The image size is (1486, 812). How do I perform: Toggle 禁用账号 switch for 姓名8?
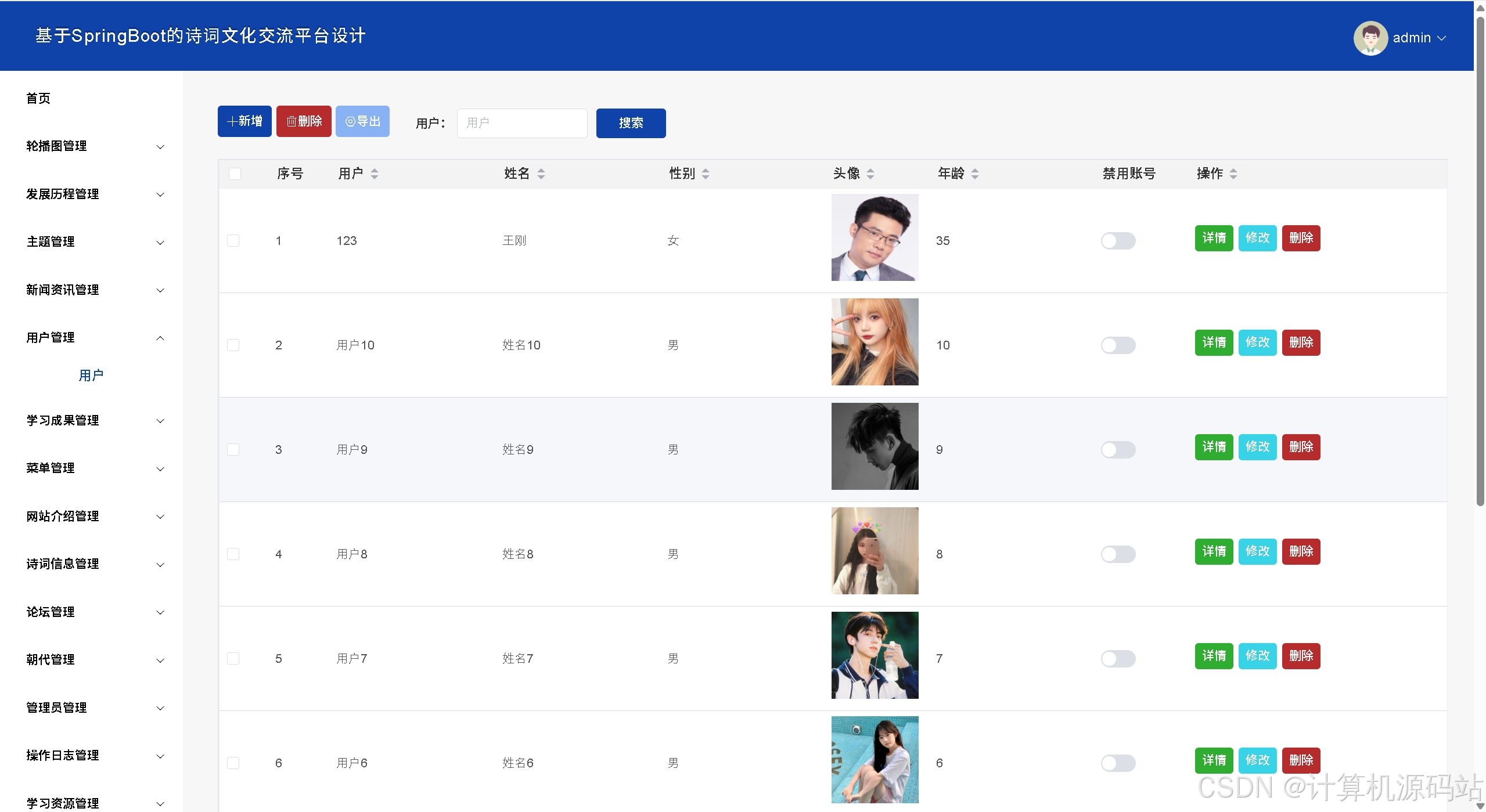1118,554
